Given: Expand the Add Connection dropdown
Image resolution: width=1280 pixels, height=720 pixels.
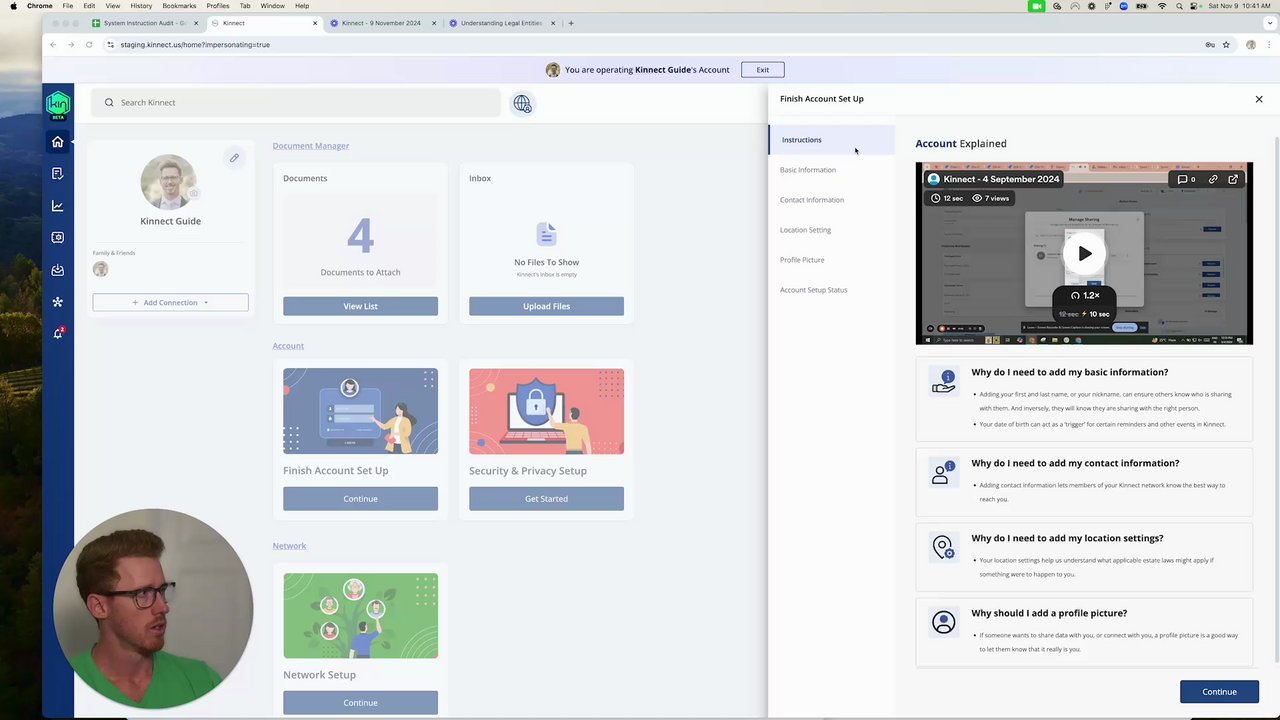Looking at the screenshot, I should [170, 302].
